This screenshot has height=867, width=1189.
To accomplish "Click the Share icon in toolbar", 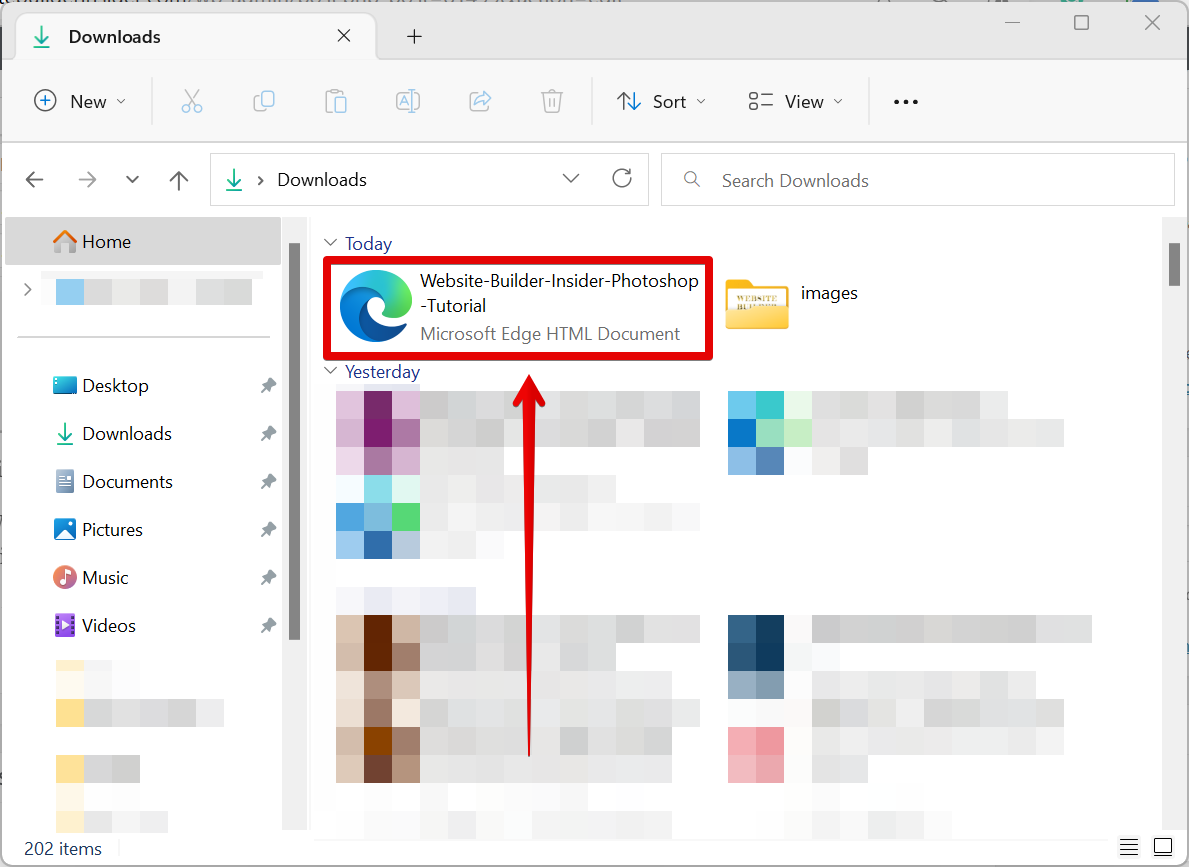I will 480,101.
